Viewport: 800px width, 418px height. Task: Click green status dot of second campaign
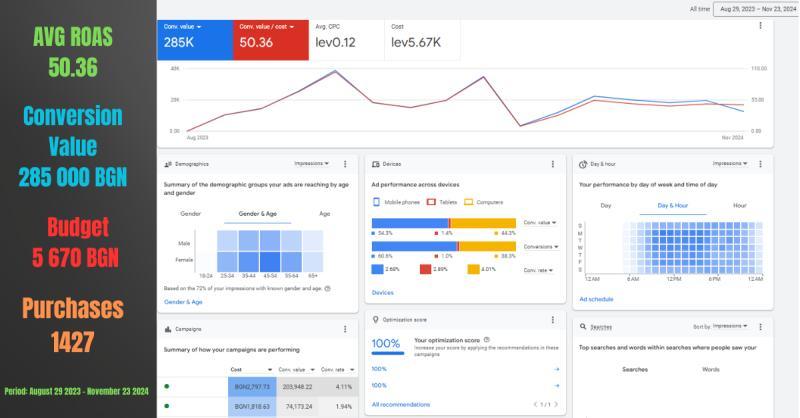pos(167,406)
